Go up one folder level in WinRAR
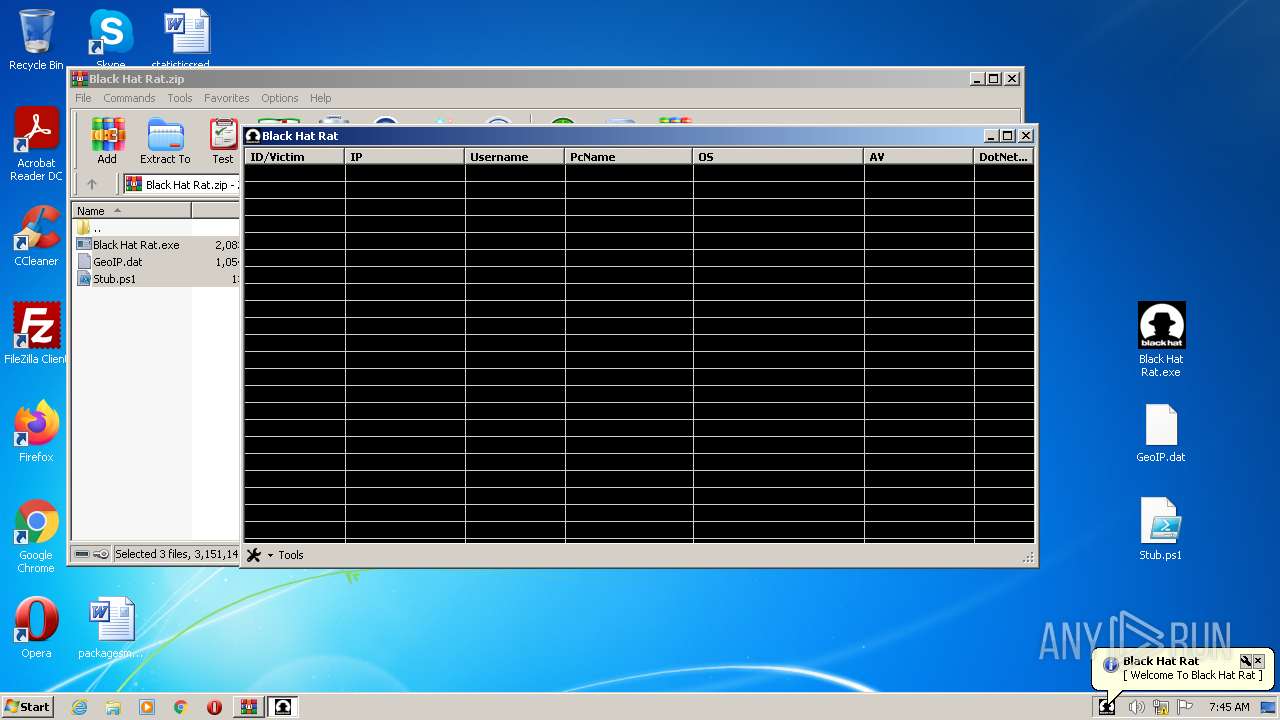The image size is (1280, 720). [92, 185]
